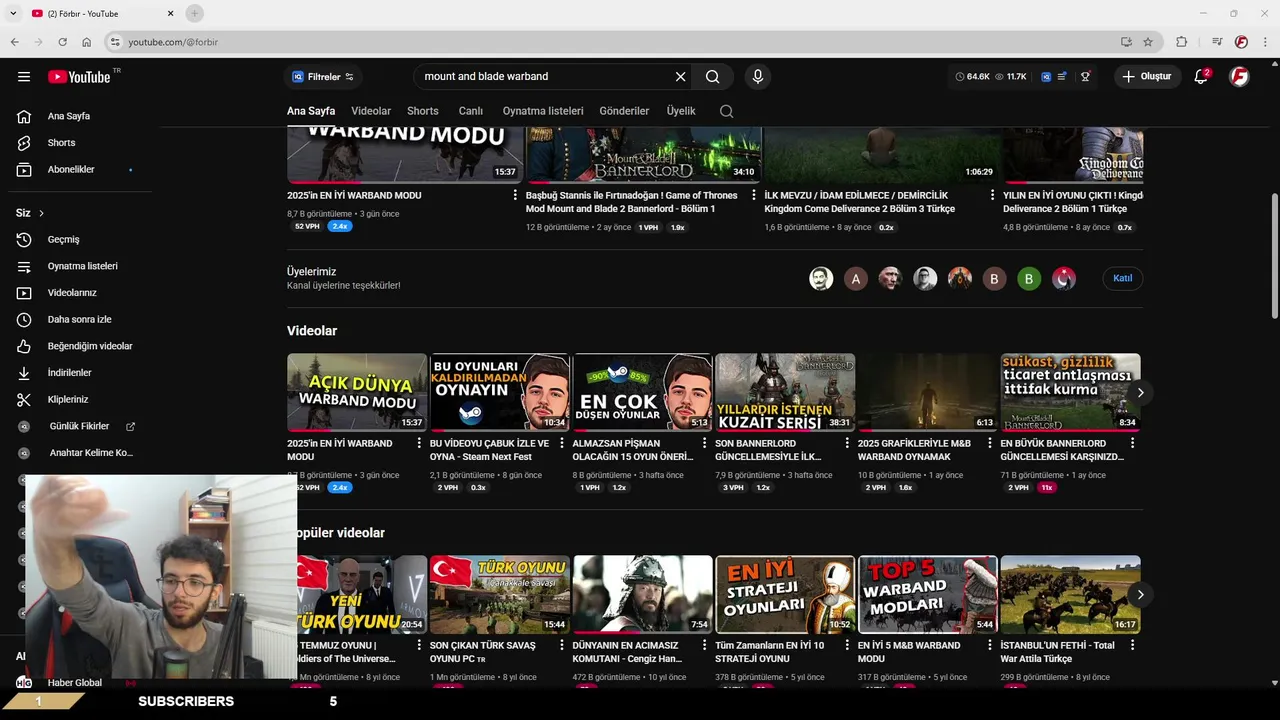Open the hamburger guide menu
Viewport: 1280px width, 720px height.
tap(24, 77)
